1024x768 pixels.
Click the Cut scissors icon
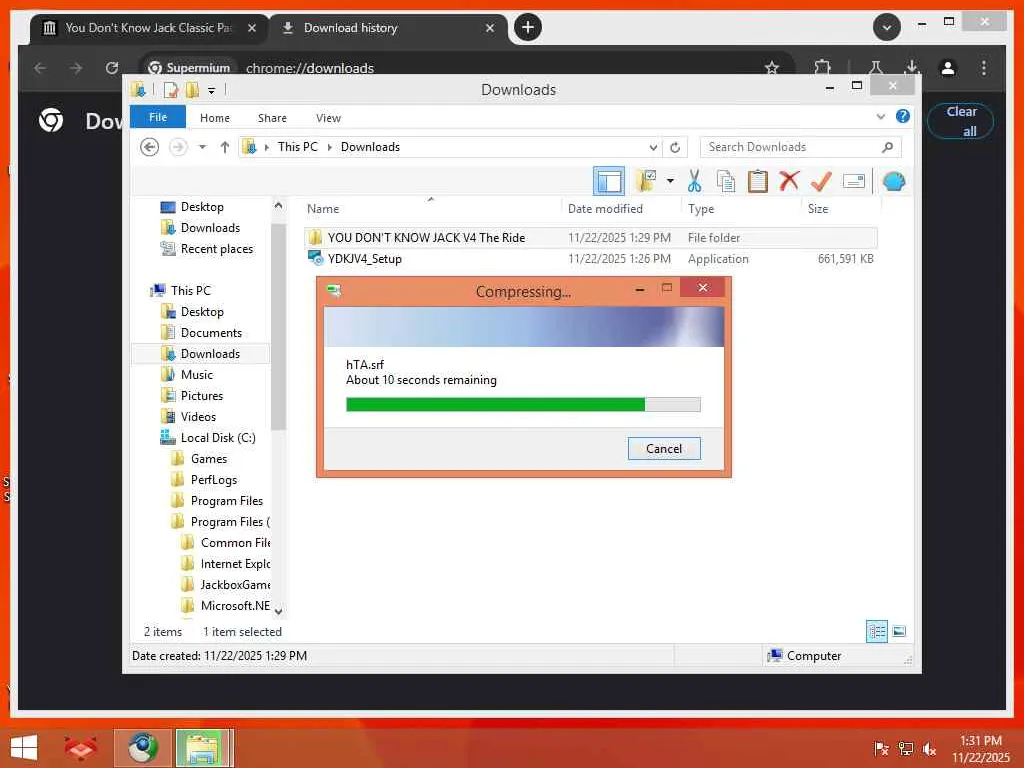point(694,181)
